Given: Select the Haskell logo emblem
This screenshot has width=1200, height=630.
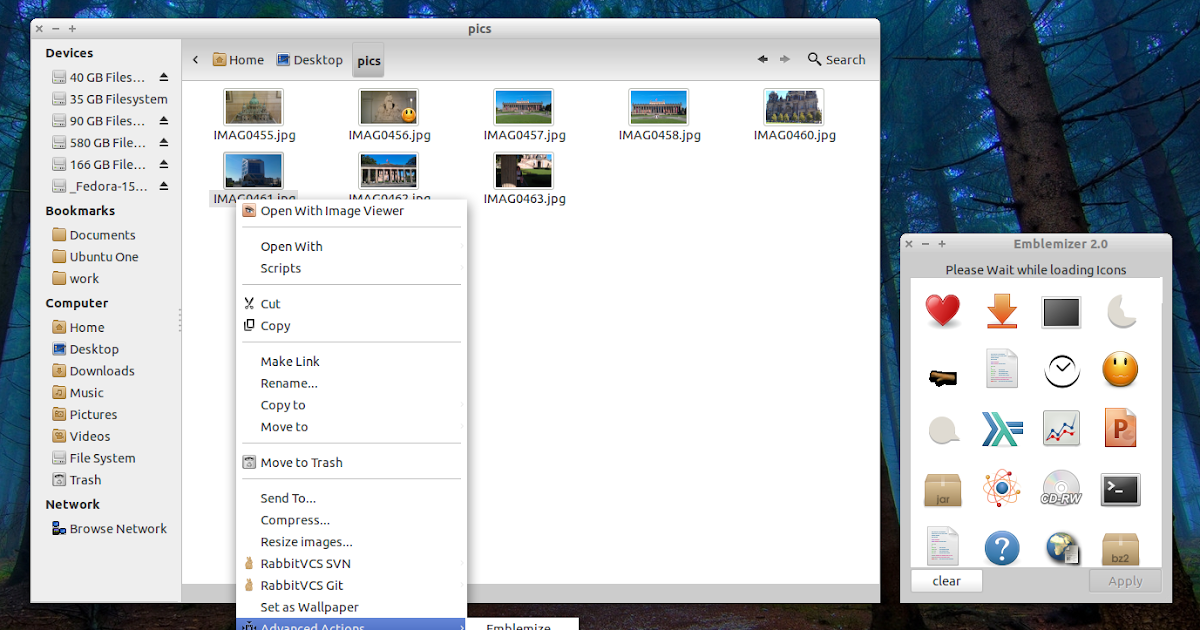Looking at the screenshot, I should coord(1002,429).
